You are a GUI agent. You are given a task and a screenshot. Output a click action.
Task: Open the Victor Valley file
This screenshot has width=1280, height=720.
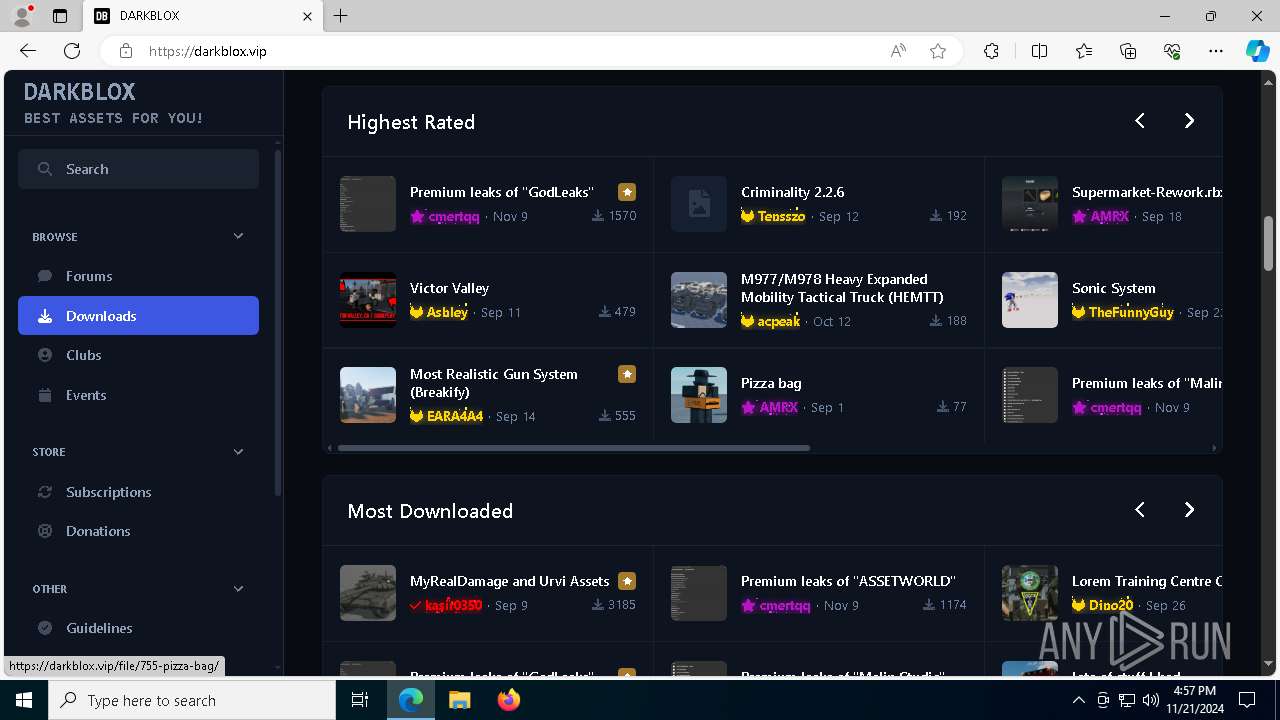pos(449,288)
